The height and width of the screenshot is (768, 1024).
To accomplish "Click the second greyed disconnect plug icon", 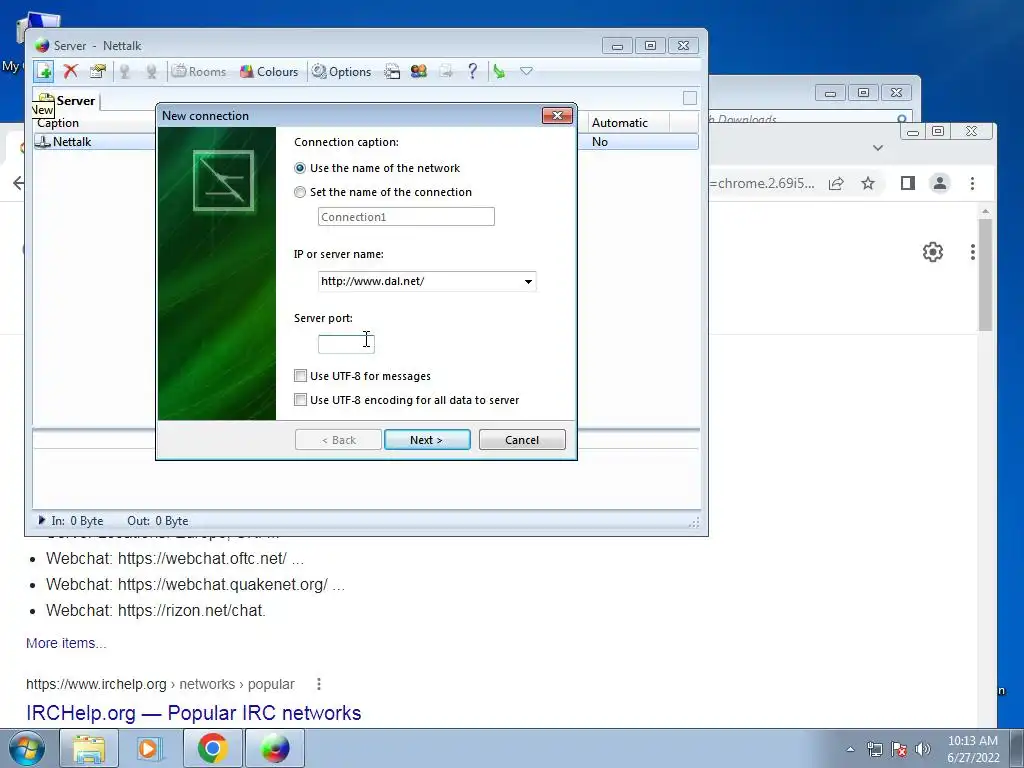I will pos(151,71).
